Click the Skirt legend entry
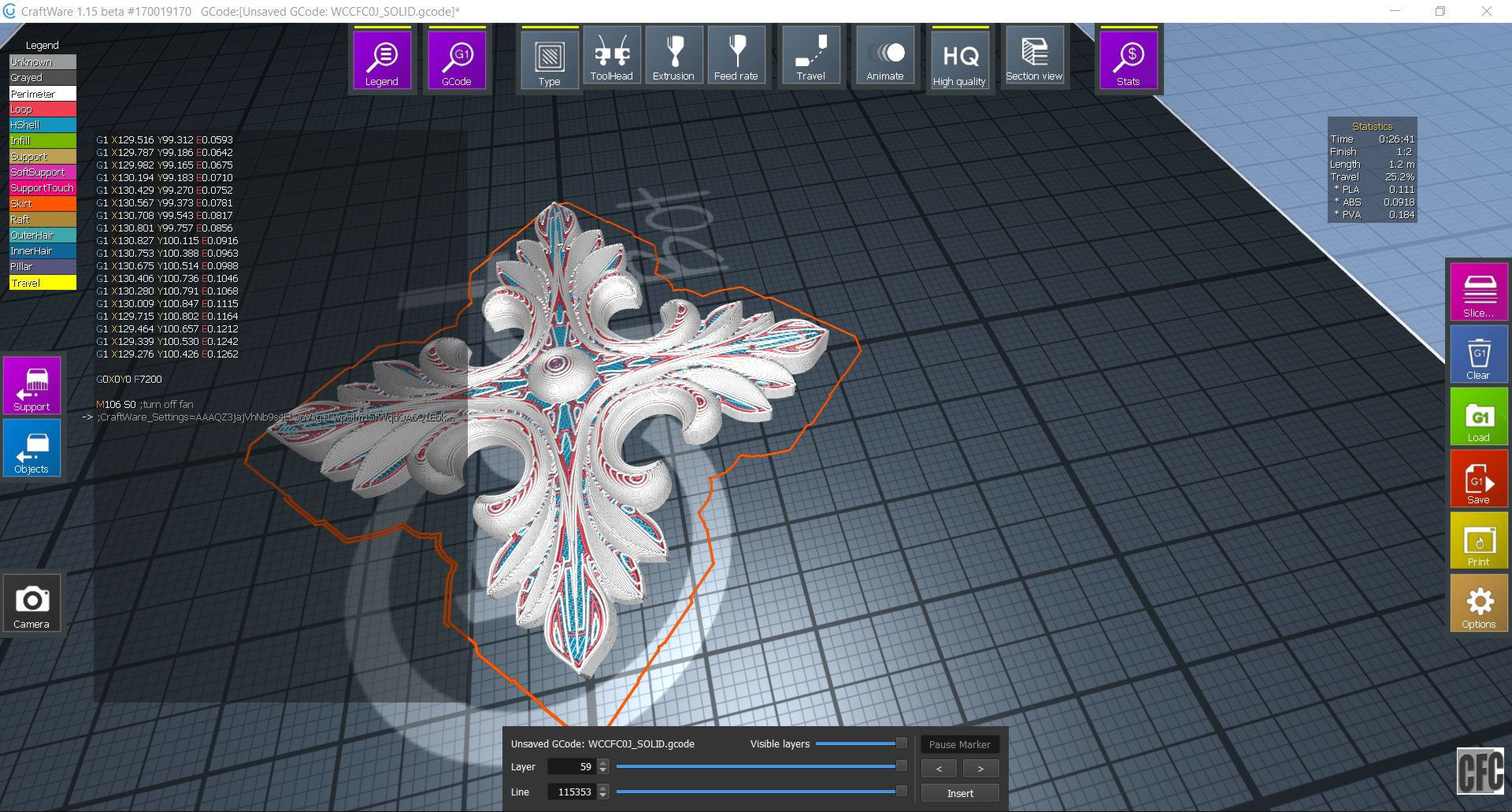Image resolution: width=1512 pixels, height=812 pixels. pos(43,204)
